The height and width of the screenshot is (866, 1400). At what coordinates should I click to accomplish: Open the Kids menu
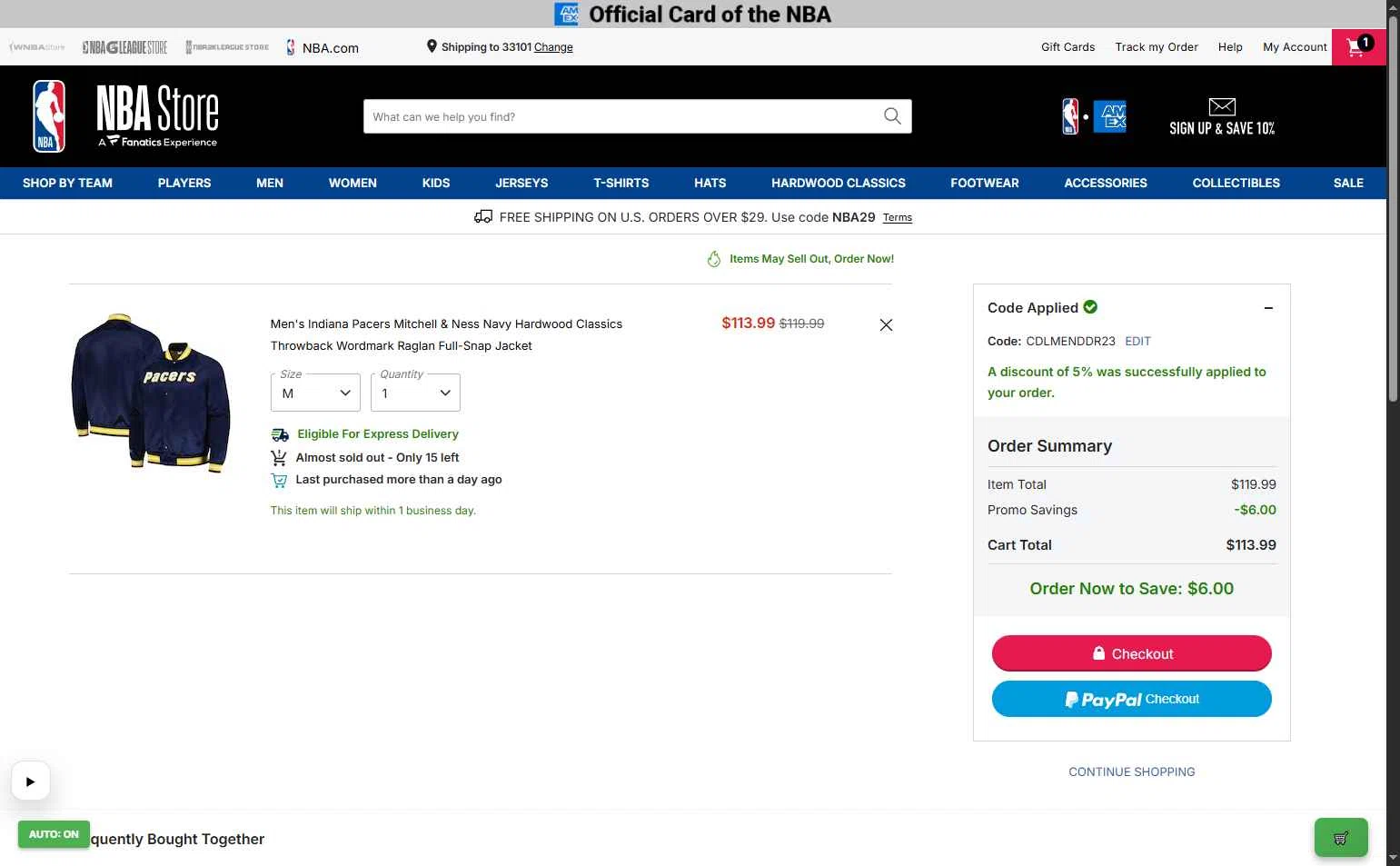tap(436, 183)
